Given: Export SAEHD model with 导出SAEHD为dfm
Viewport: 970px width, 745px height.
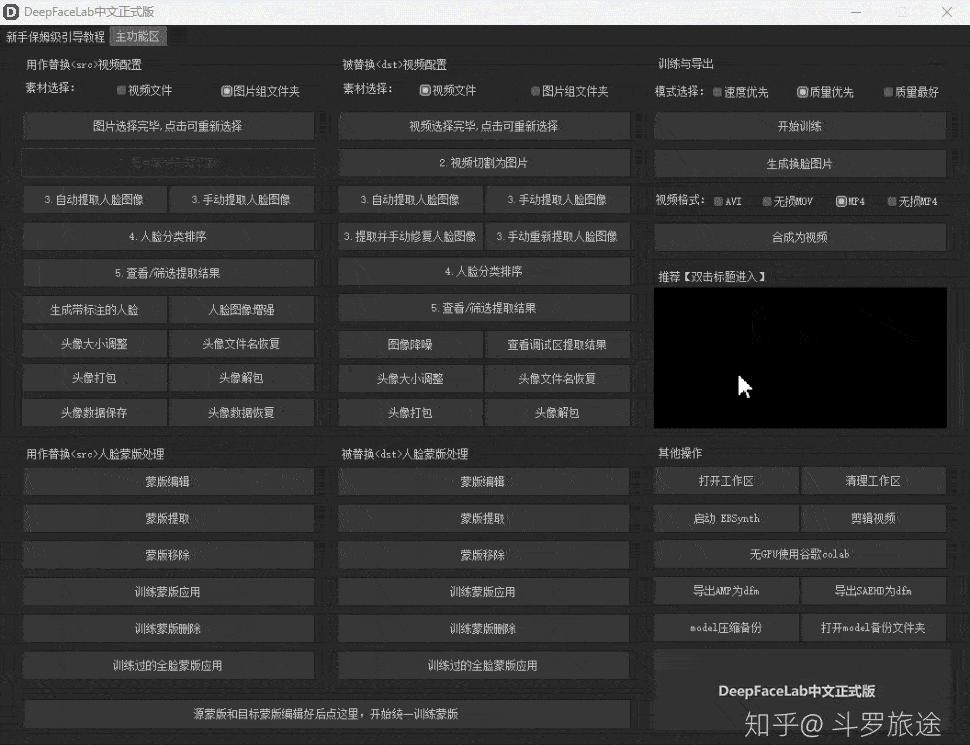Looking at the screenshot, I should 873,591.
